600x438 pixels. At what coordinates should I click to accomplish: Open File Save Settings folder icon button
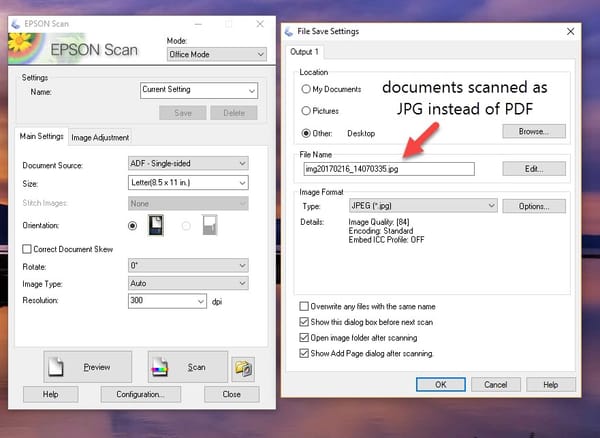tap(243, 369)
